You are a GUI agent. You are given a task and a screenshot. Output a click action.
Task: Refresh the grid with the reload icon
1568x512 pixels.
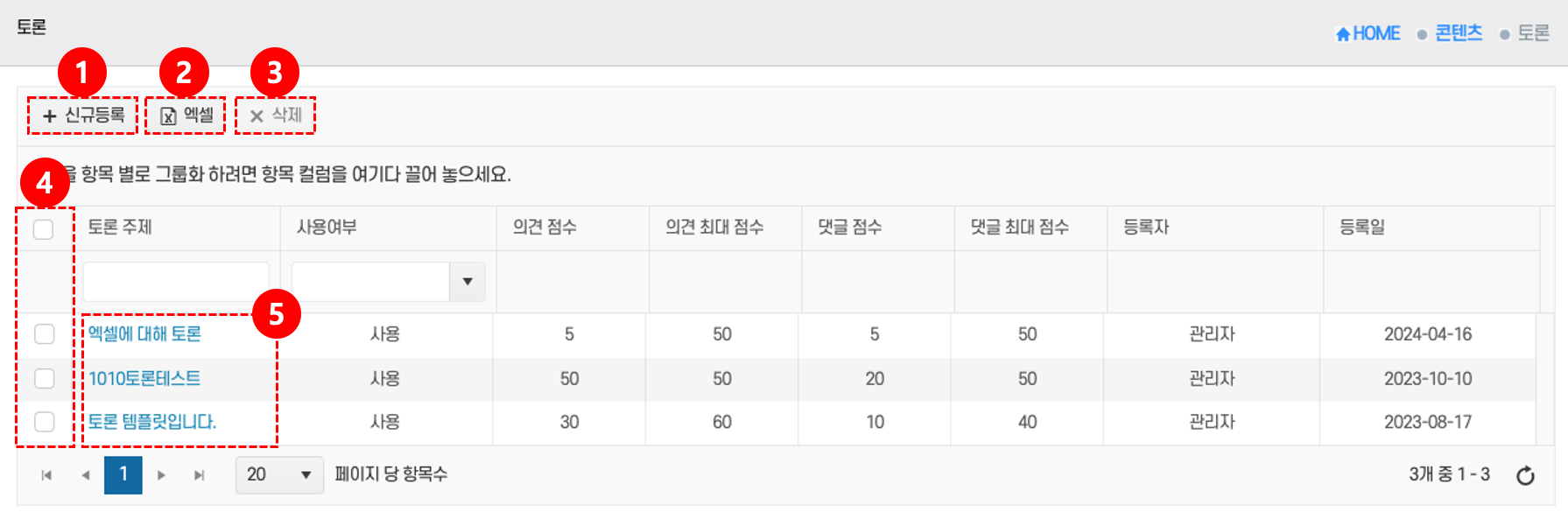coord(1525,475)
